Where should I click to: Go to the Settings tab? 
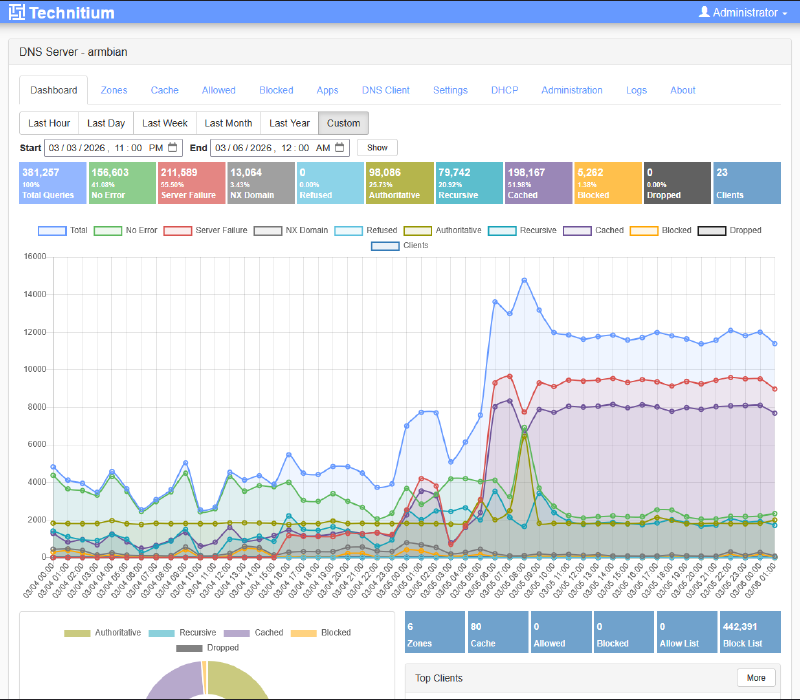(450, 90)
